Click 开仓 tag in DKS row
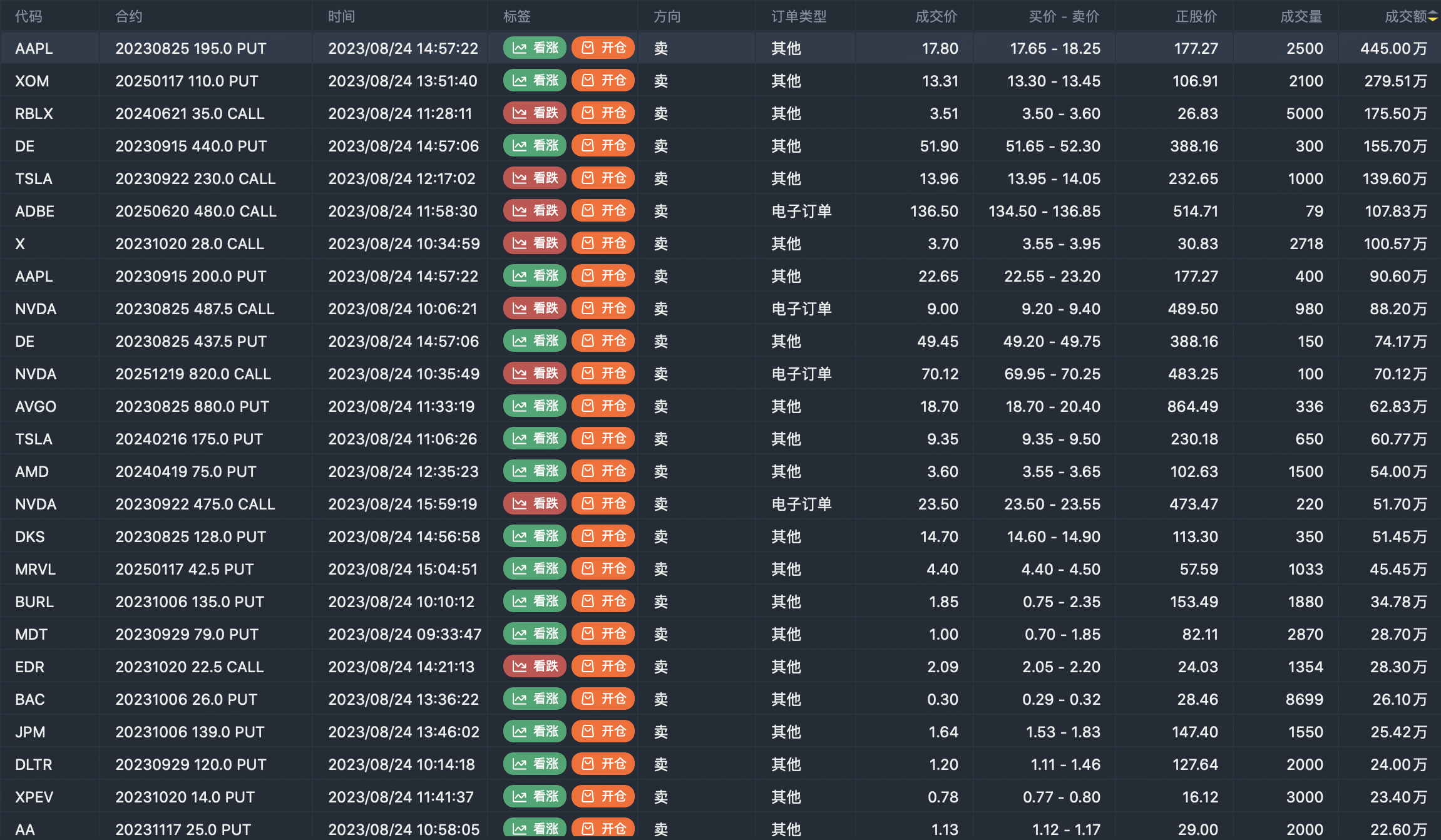Viewport: 1441px width, 840px height. click(x=603, y=536)
